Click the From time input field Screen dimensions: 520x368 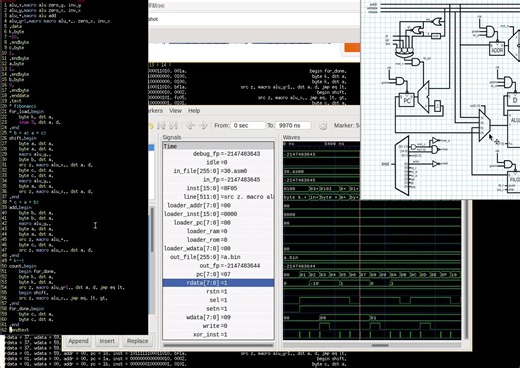248,126
